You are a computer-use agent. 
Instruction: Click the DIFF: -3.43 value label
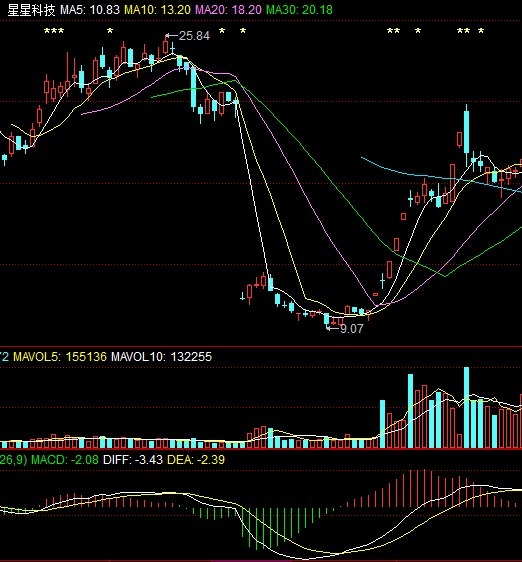[x=133, y=459]
